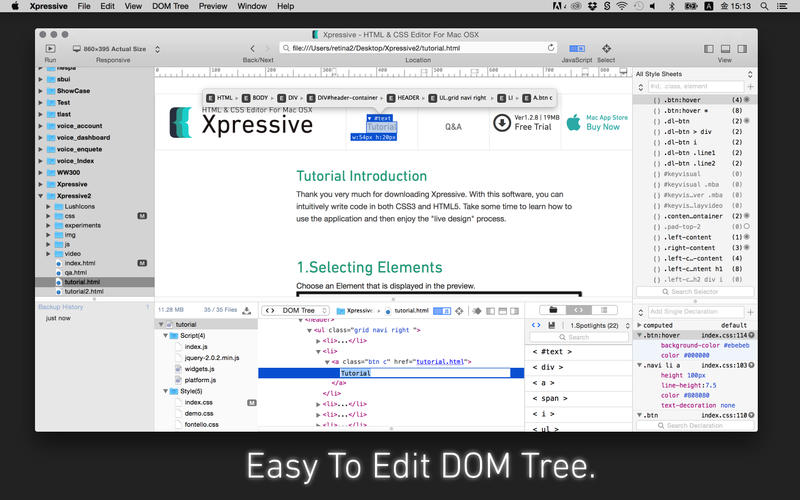Open the 1.Spotlights (22) dropdown
This screenshot has width=800, height=500.
coord(599,325)
